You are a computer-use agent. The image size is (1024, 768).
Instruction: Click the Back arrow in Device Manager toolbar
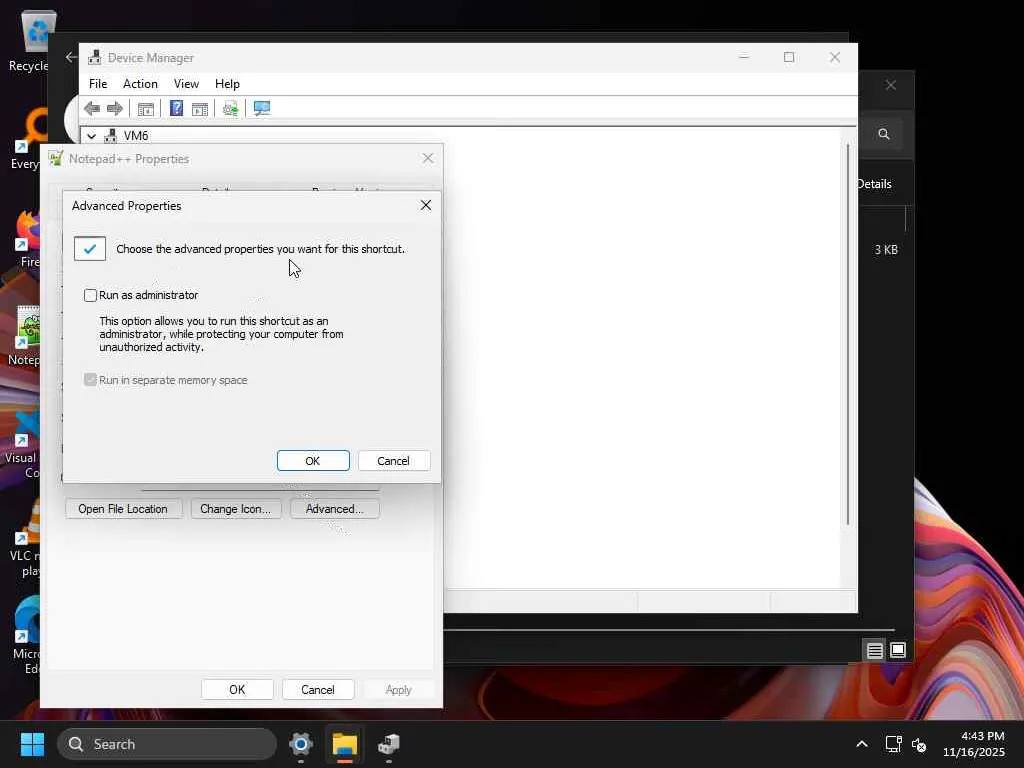point(92,108)
